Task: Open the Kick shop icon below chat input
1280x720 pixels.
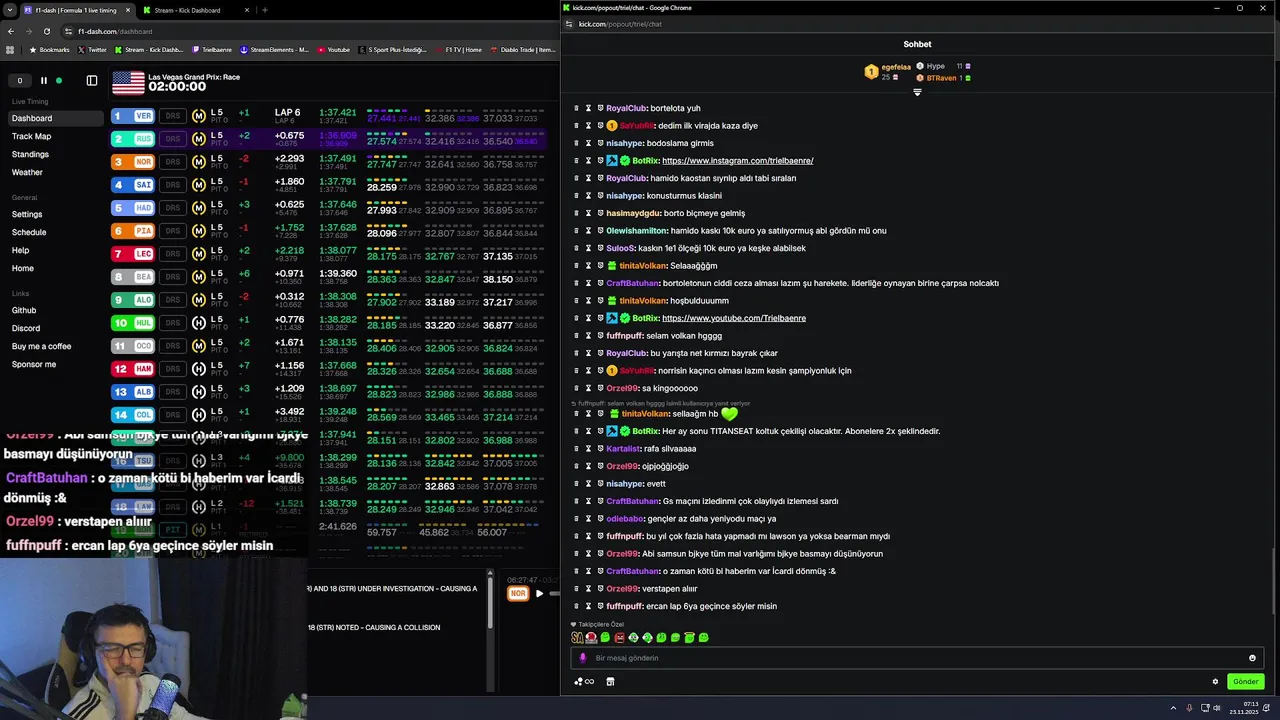Action: coord(610,682)
